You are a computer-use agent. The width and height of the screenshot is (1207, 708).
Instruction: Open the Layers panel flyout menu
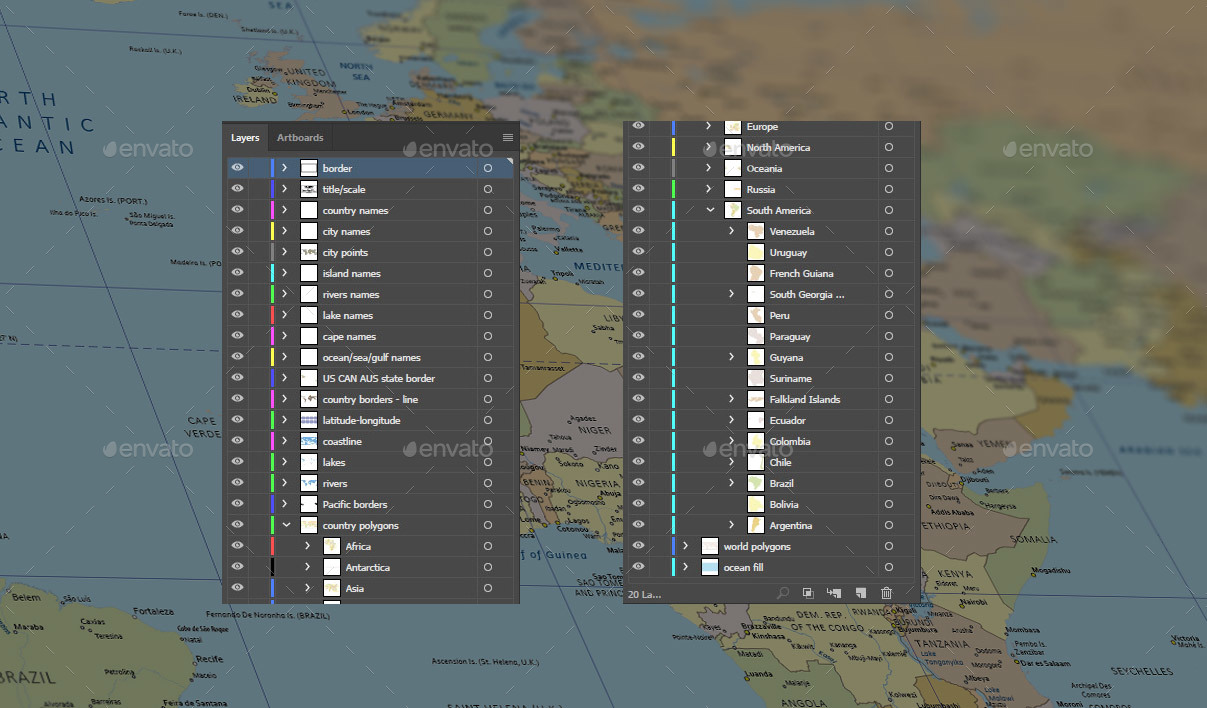(x=508, y=138)
